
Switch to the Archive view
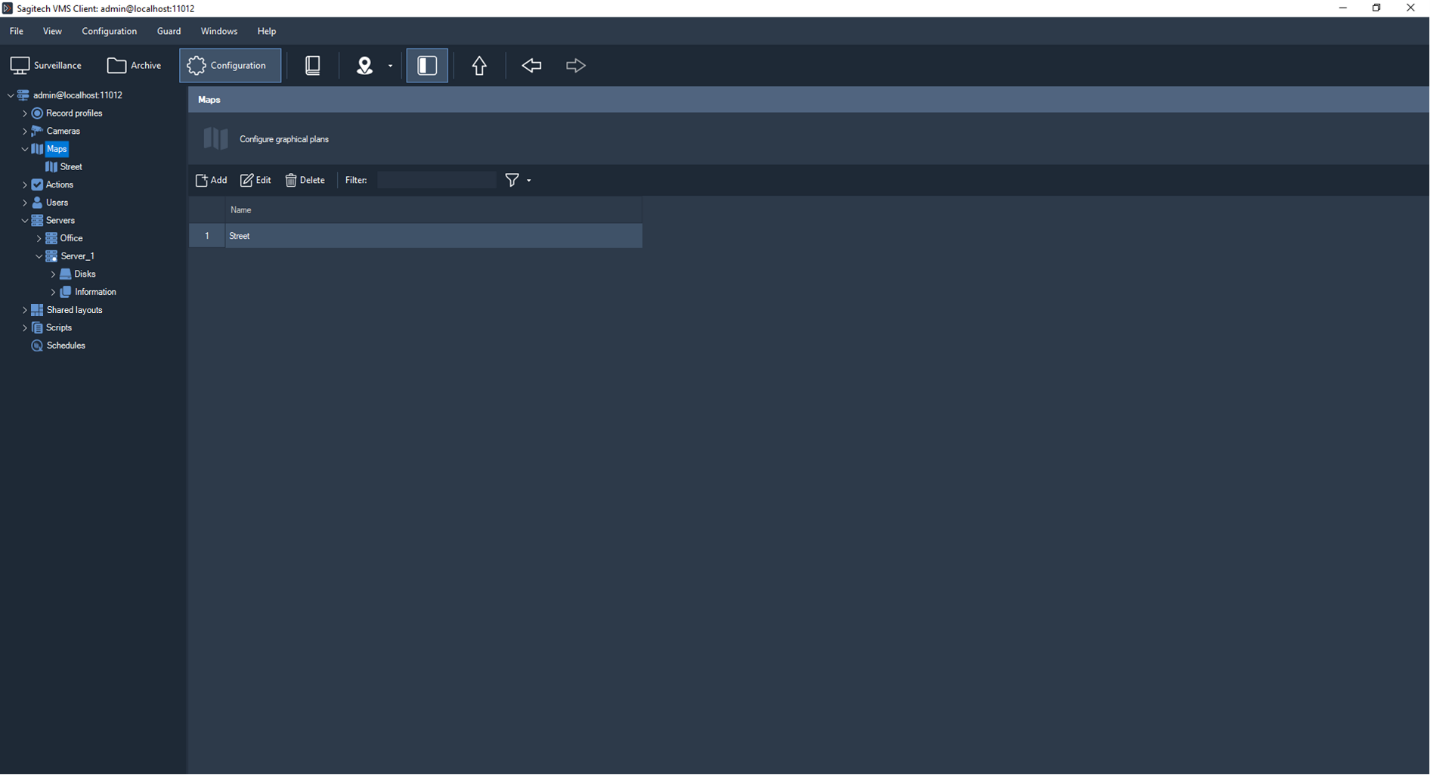pyautogui.click(x=134, y=66)
